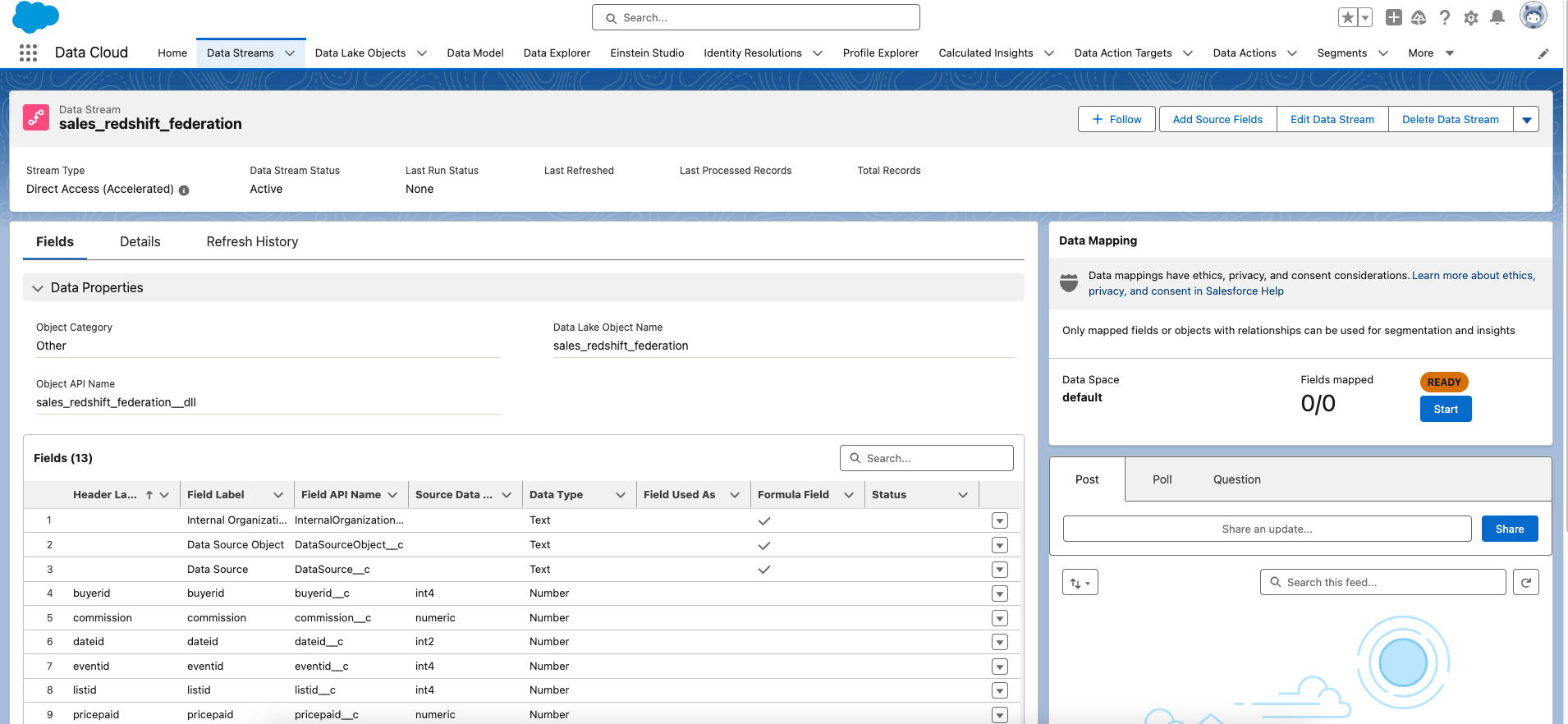1568x724 pixels.
Task: Open row actions for Internal Organization row
Action: point(1000,520)
